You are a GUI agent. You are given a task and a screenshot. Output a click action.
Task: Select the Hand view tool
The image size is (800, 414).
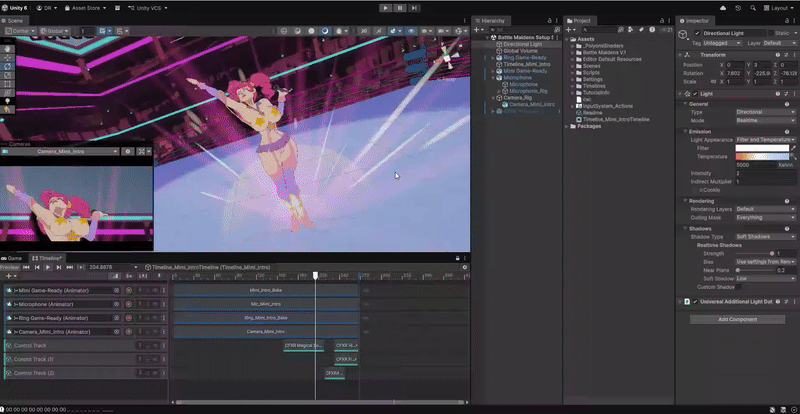coord(7,49)
